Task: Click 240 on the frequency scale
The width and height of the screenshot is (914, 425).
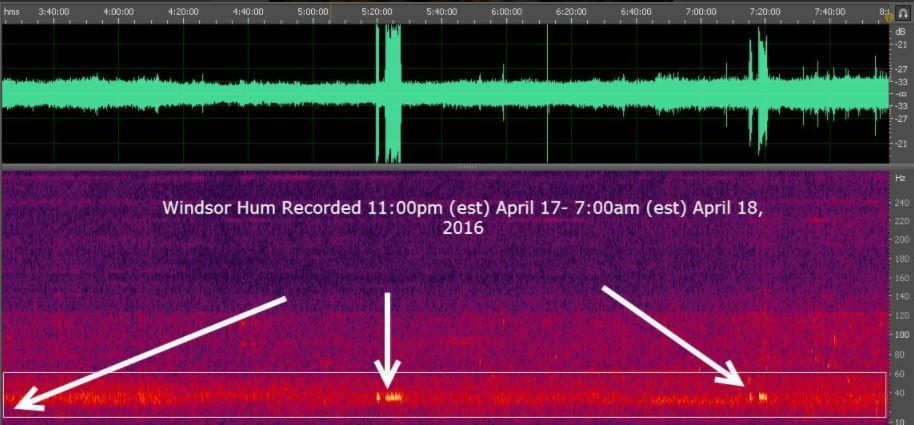Action: [x=901, y=203]
